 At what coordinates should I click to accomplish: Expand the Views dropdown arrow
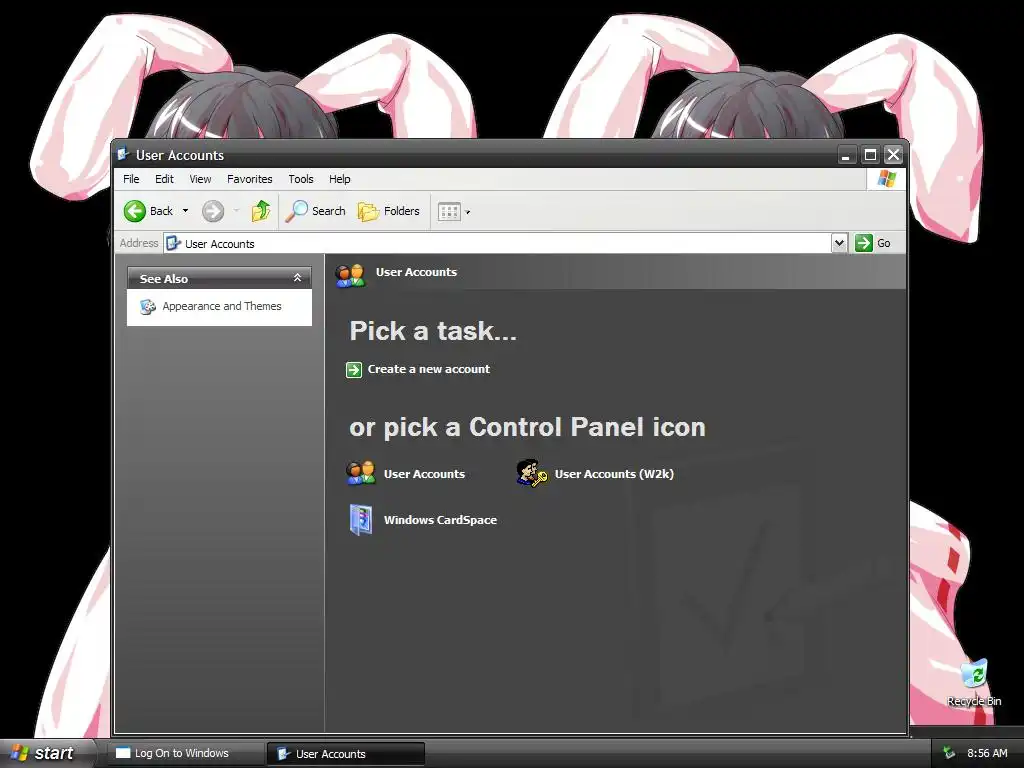point(468,212)
